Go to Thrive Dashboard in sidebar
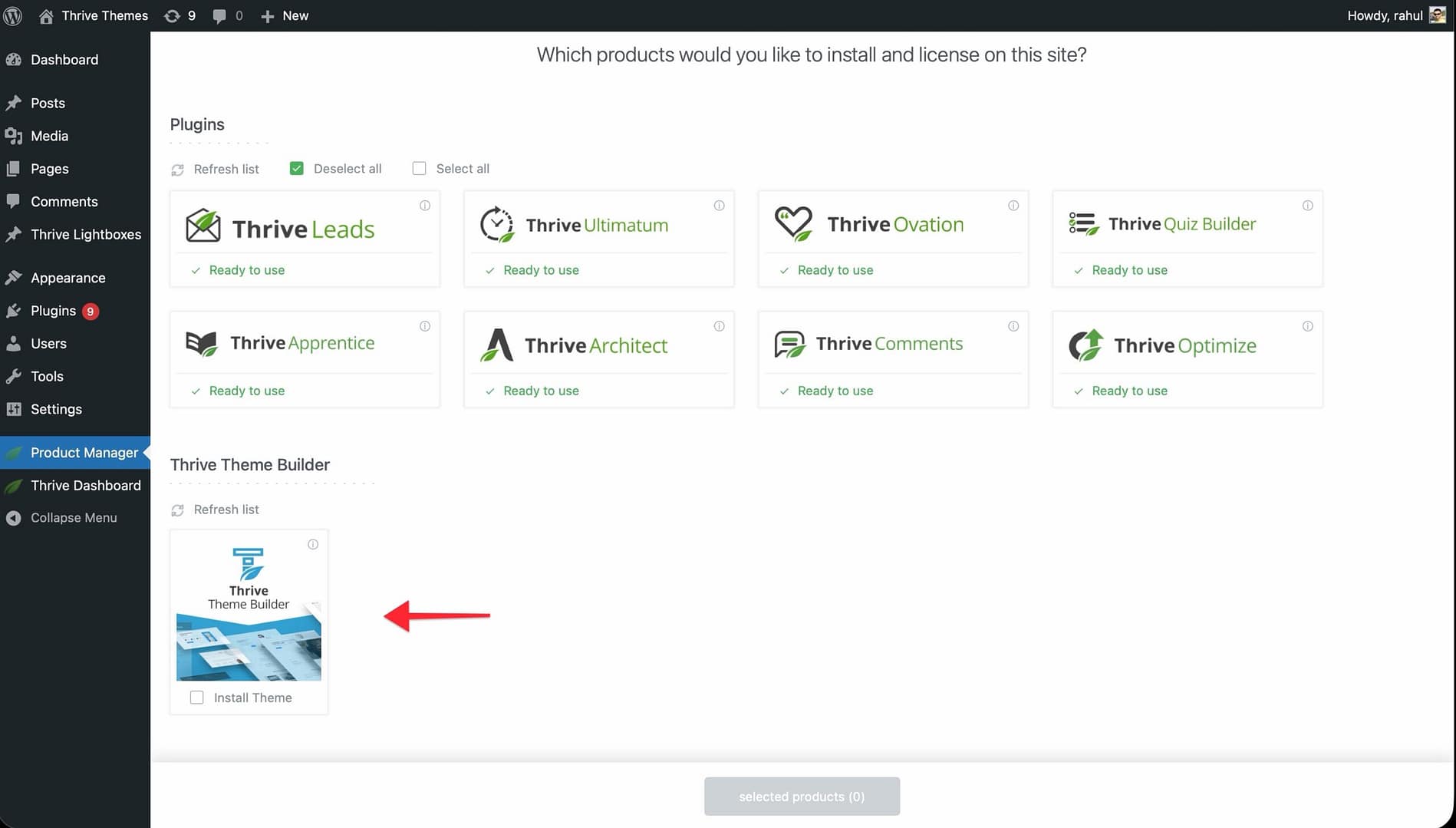Image resolution: width=1456 pixels, height=828 pixels. pos(86,486)
